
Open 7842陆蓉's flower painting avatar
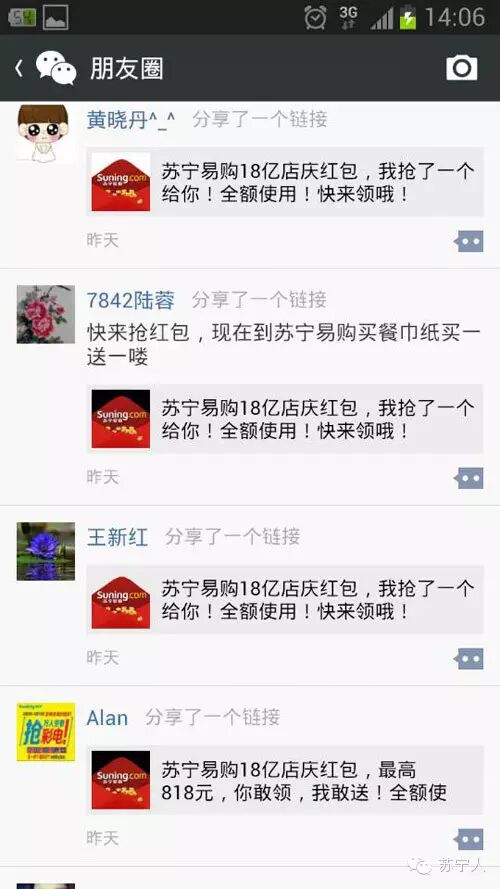pyautogui.click(x=45, y=314)
